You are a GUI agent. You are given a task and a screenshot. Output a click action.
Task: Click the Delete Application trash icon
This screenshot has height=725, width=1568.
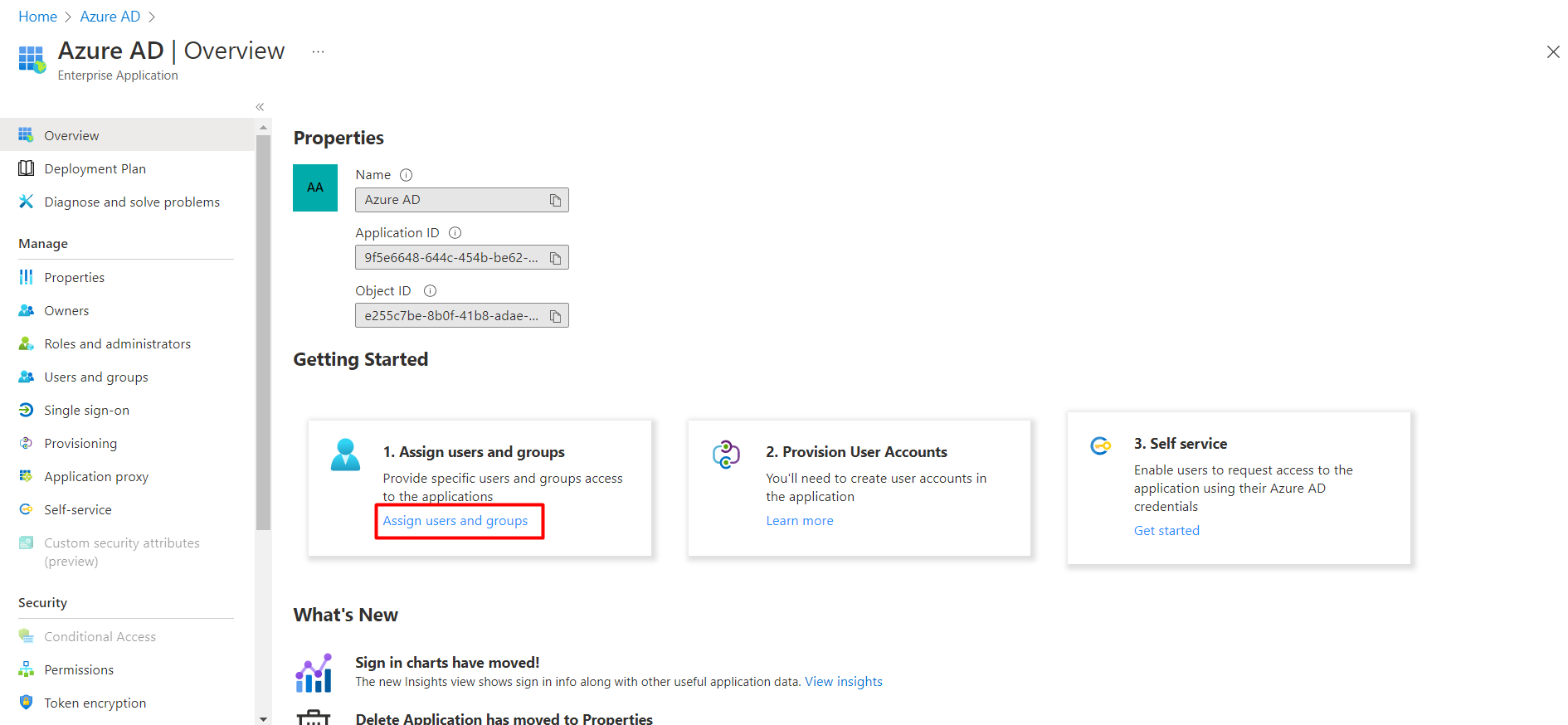(x=314, y=718)
